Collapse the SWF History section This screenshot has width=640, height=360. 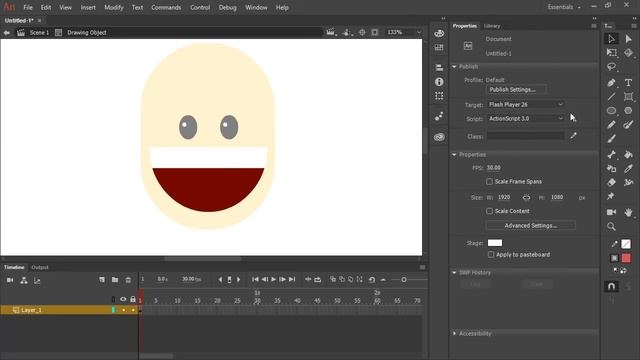click(454, 273)
